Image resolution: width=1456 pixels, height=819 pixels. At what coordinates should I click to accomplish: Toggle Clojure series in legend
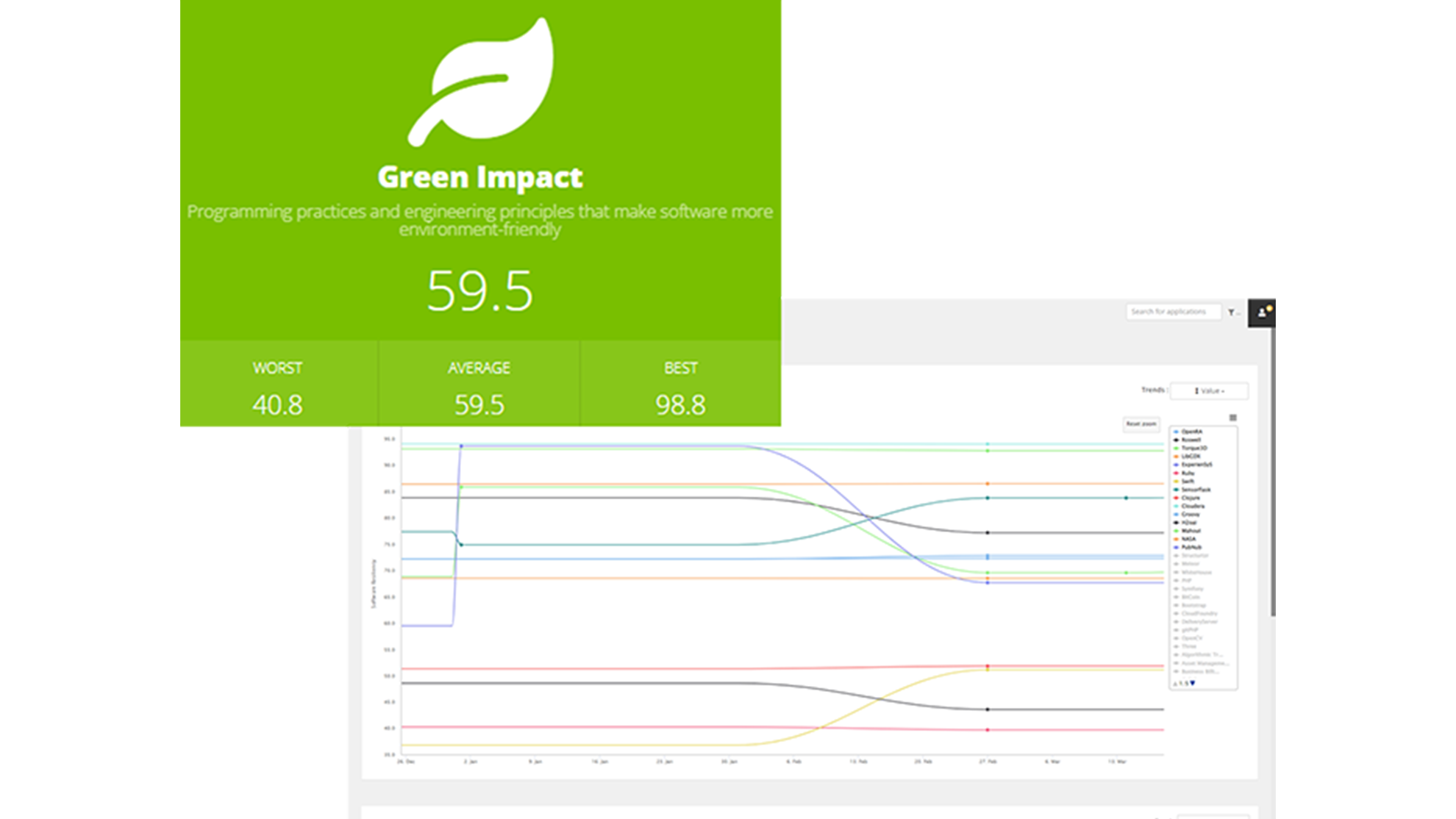[1186, 498]
